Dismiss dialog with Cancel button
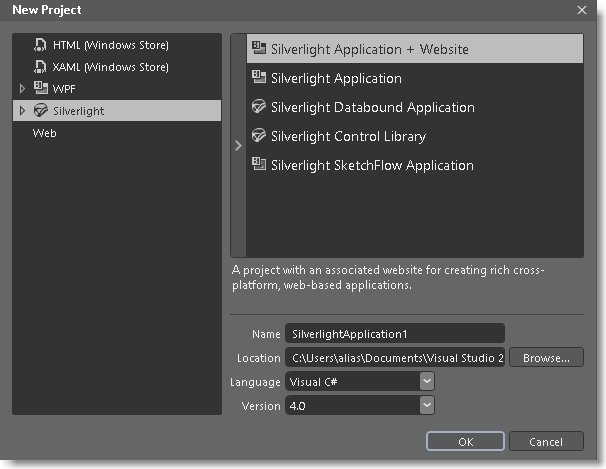The width and height of the screenshot is (606, 469). click(x=546, y=442)
